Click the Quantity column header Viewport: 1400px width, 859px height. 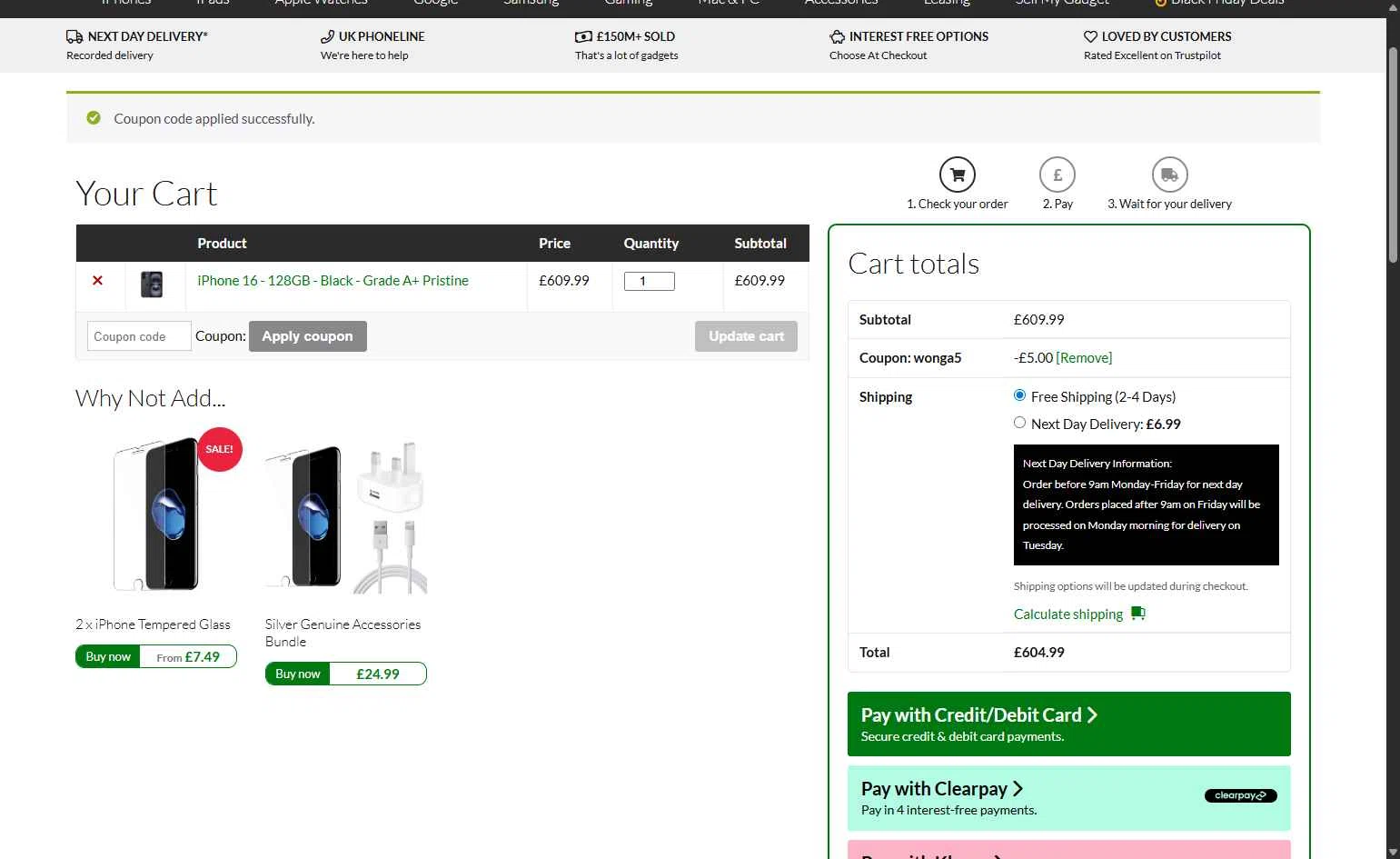pyautogui.click(x=650, y=244)
